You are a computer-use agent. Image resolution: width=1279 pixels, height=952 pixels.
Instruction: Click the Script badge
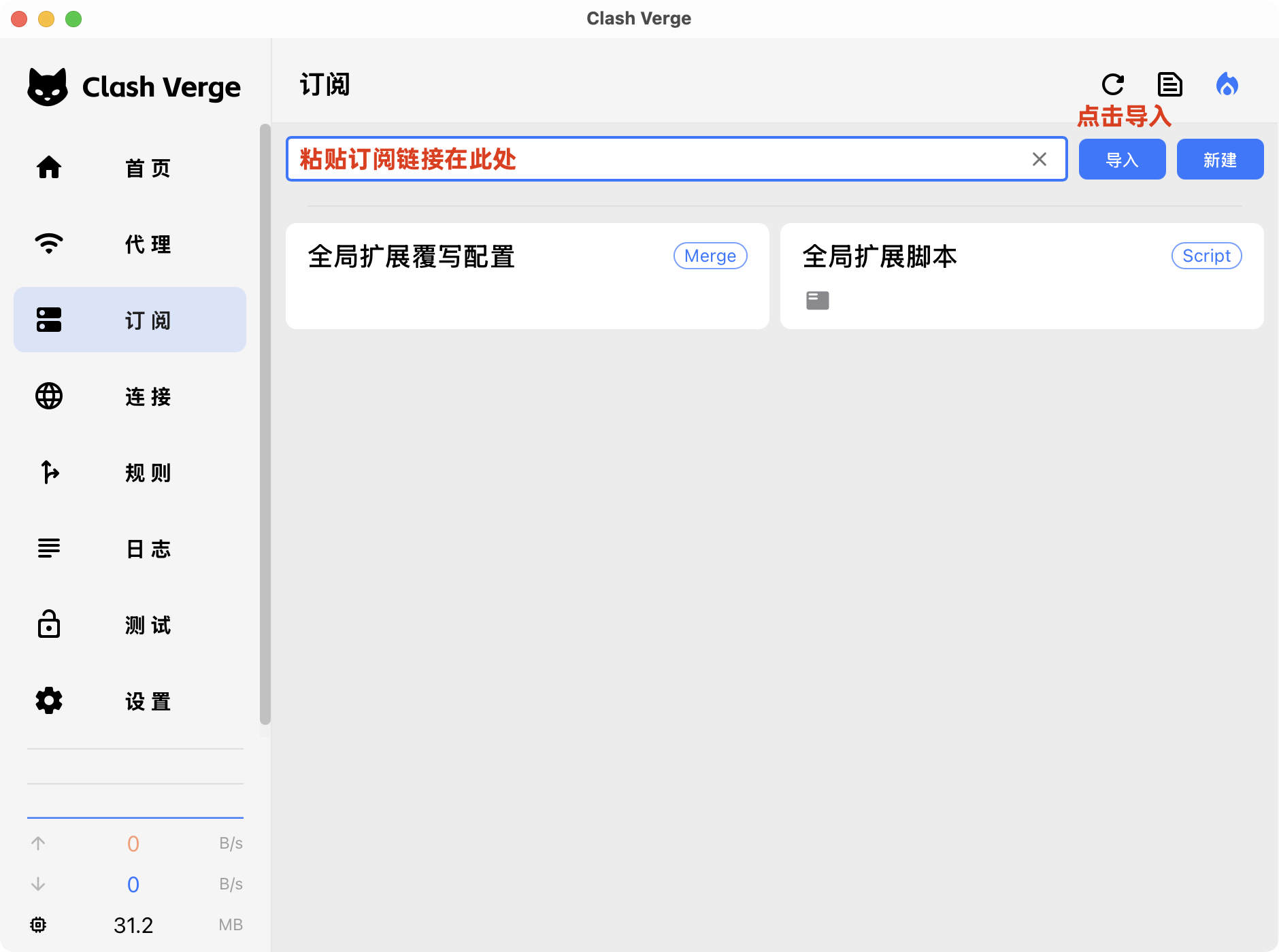1207,256
